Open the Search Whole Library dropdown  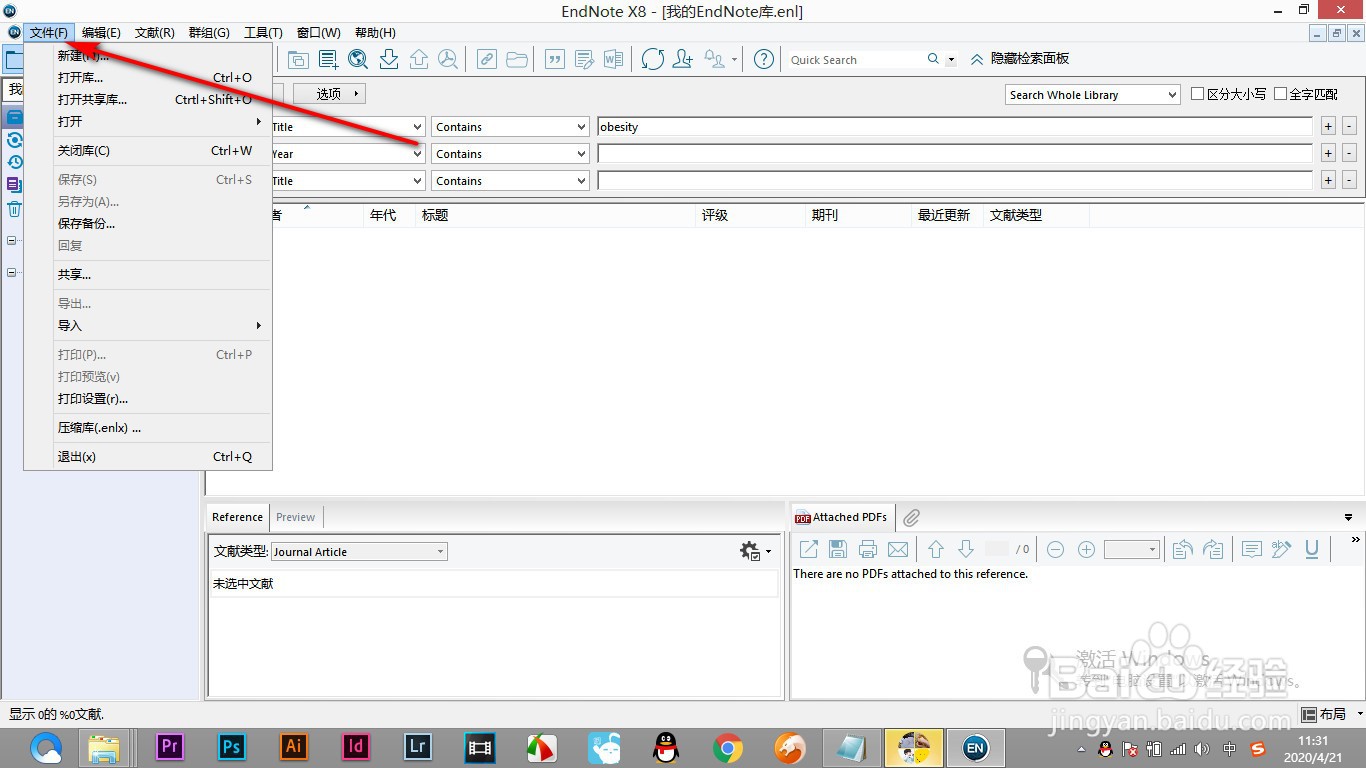click(1093, 94)
